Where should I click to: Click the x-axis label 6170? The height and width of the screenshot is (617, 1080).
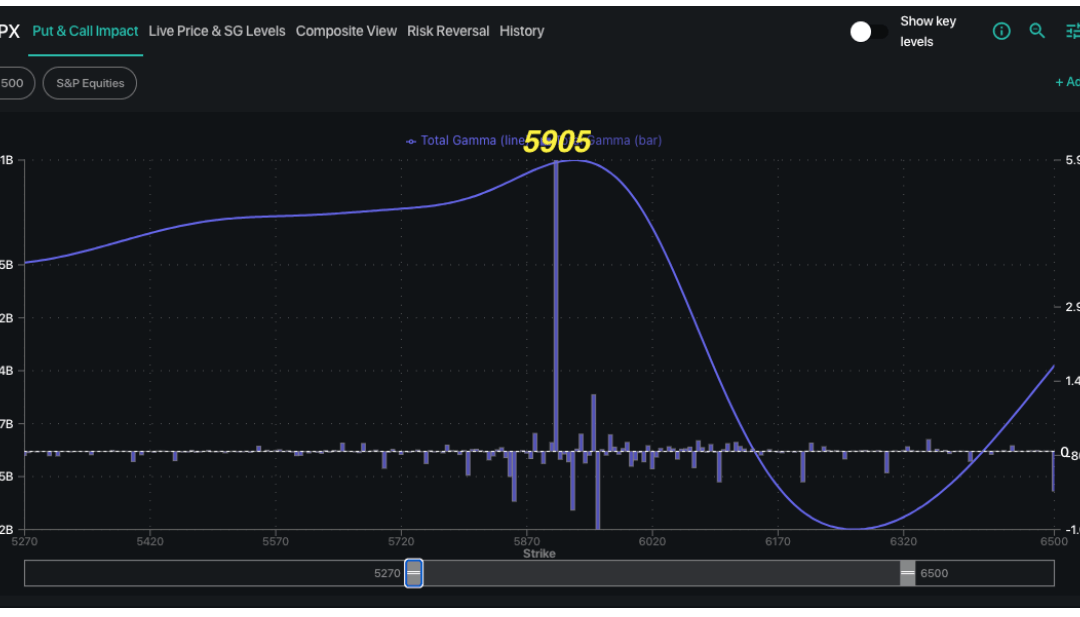778,541
